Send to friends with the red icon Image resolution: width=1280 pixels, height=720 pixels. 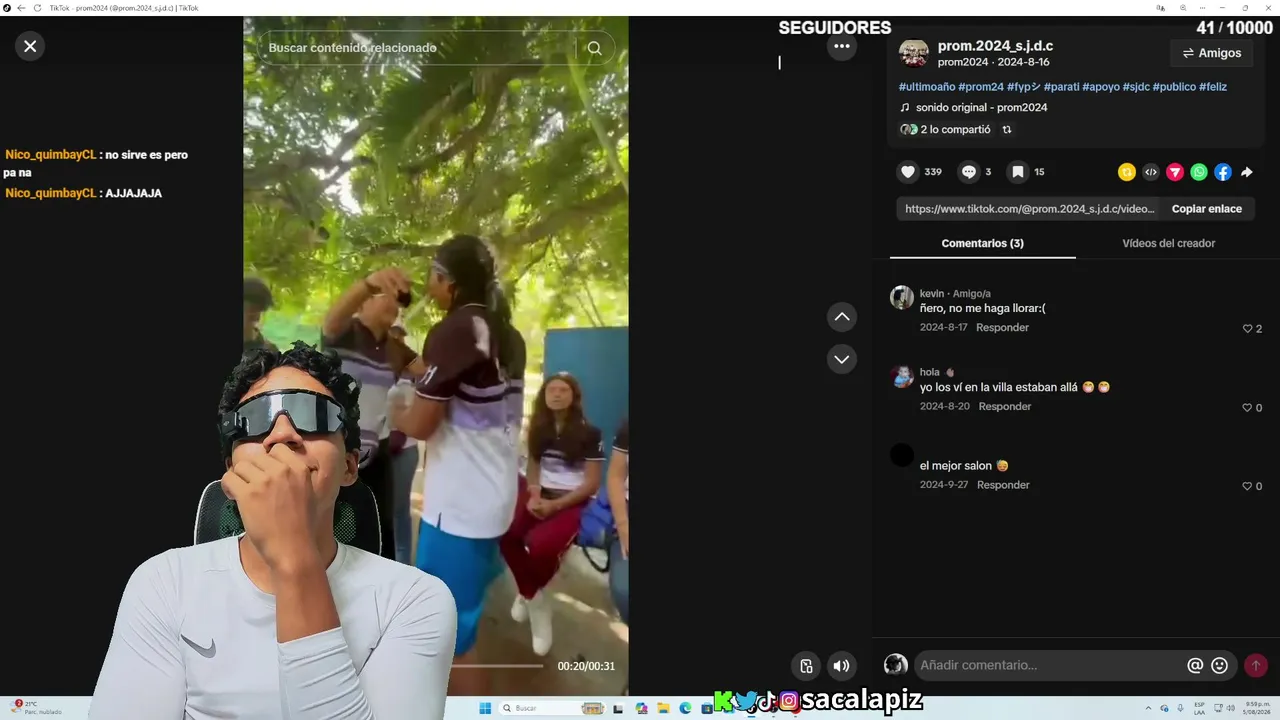point(1175,172)
